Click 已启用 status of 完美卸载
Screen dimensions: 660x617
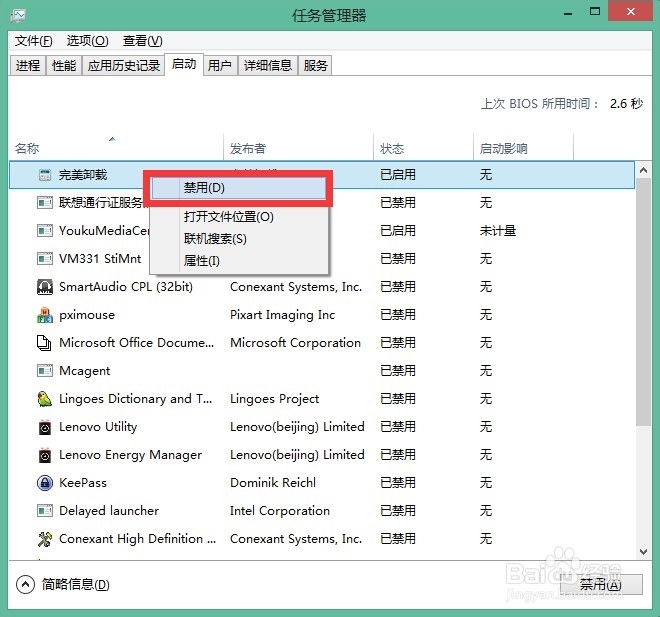[x=398, y=175]
